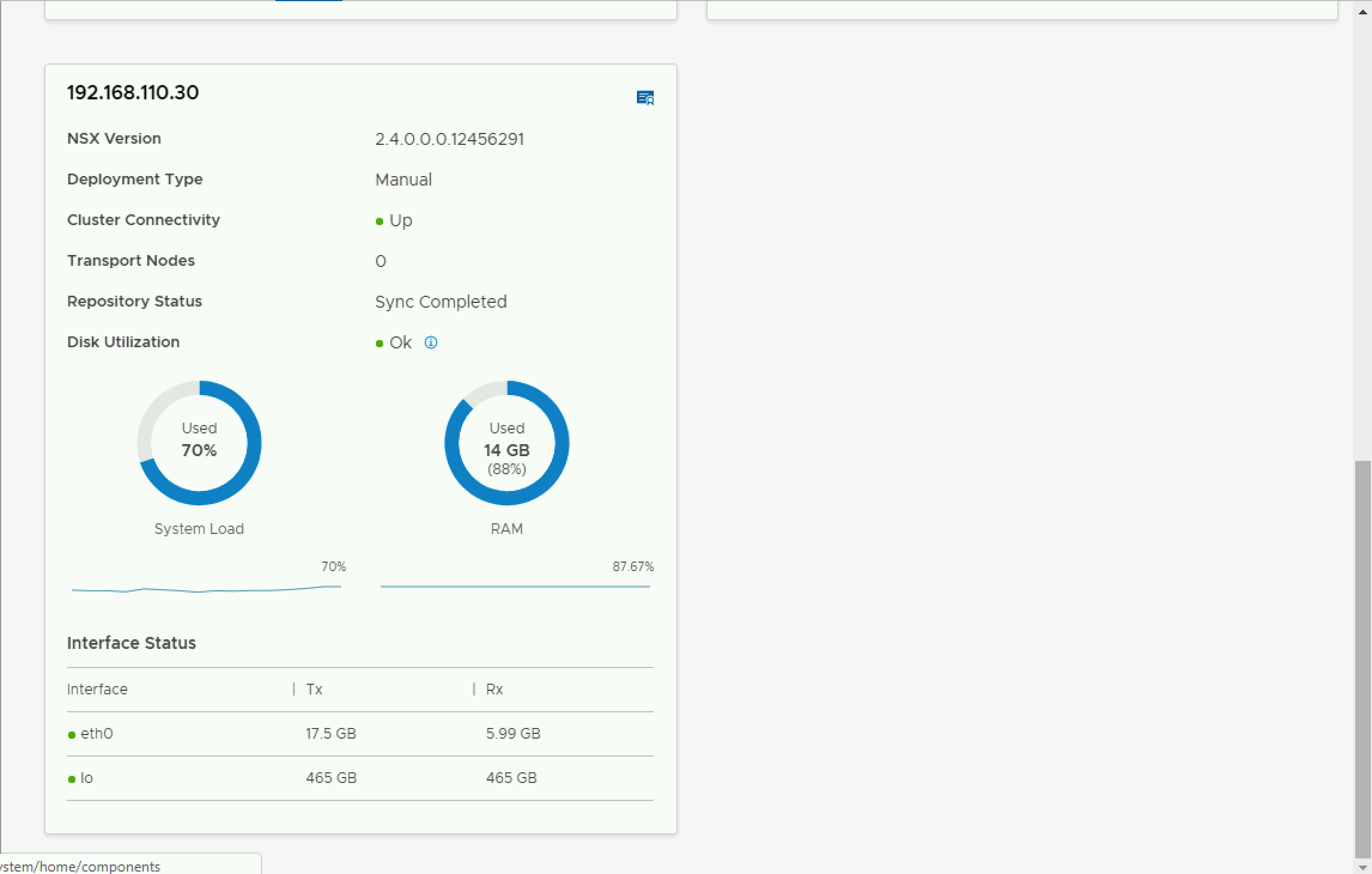Click the green eth0 status indicator dot
The image size is (1372, 874).
[72, 735]
